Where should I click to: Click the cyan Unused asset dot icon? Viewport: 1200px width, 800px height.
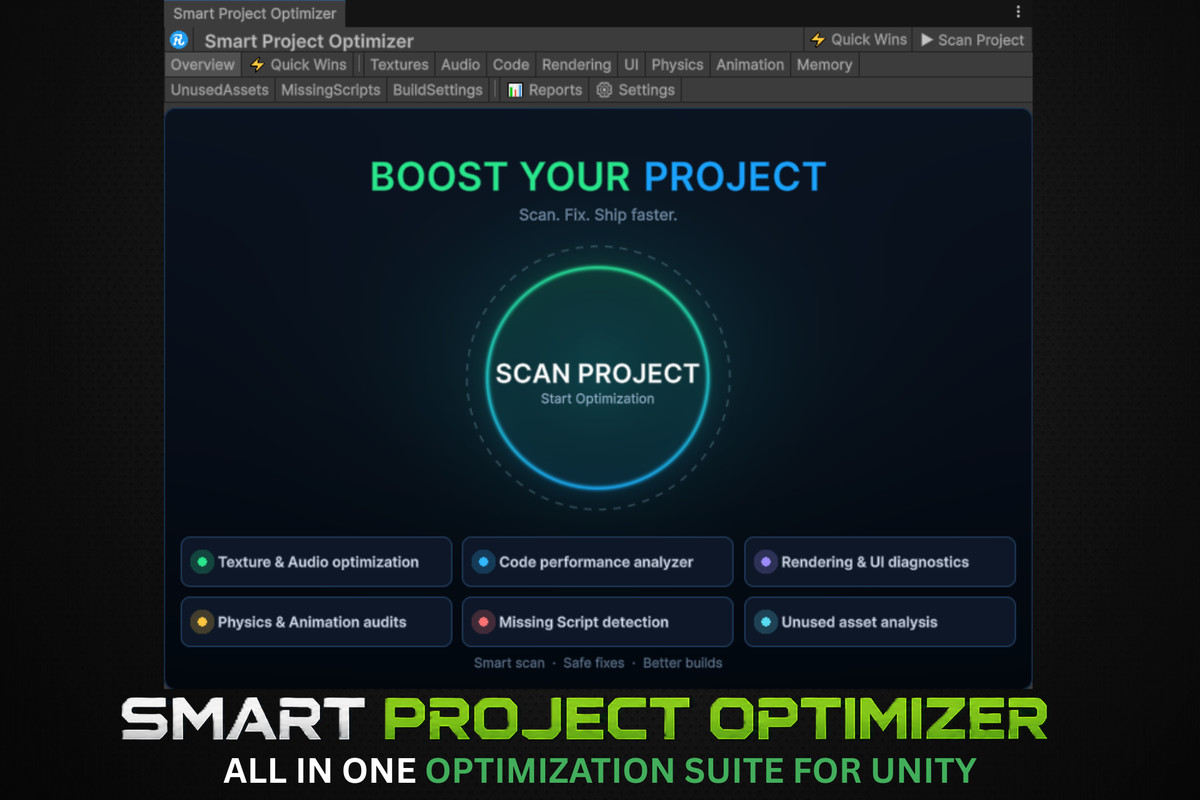pos(765,622)
